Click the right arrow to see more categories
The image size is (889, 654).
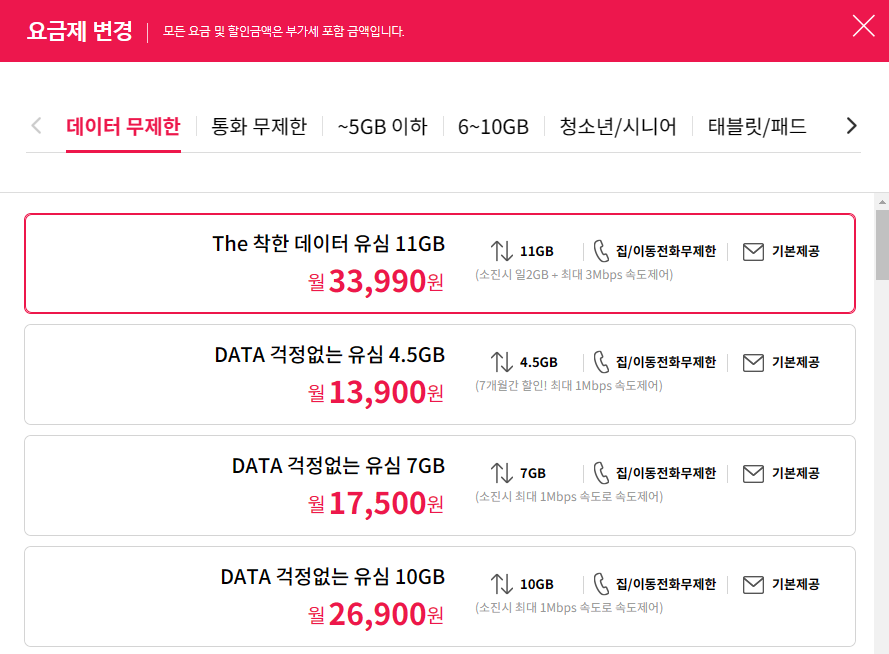click(852, 126)
